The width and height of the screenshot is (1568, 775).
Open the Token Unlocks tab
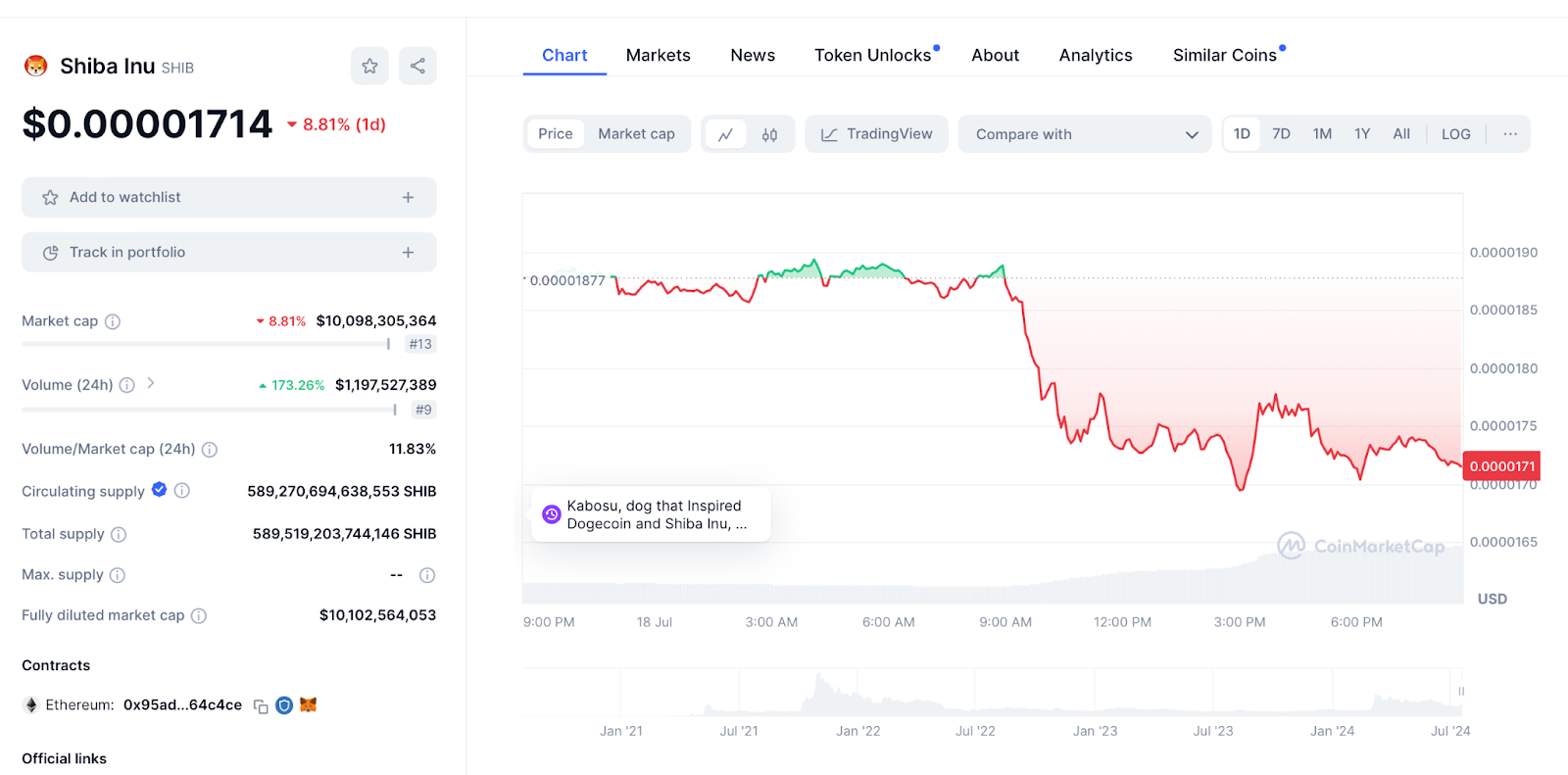click(873, 56)
